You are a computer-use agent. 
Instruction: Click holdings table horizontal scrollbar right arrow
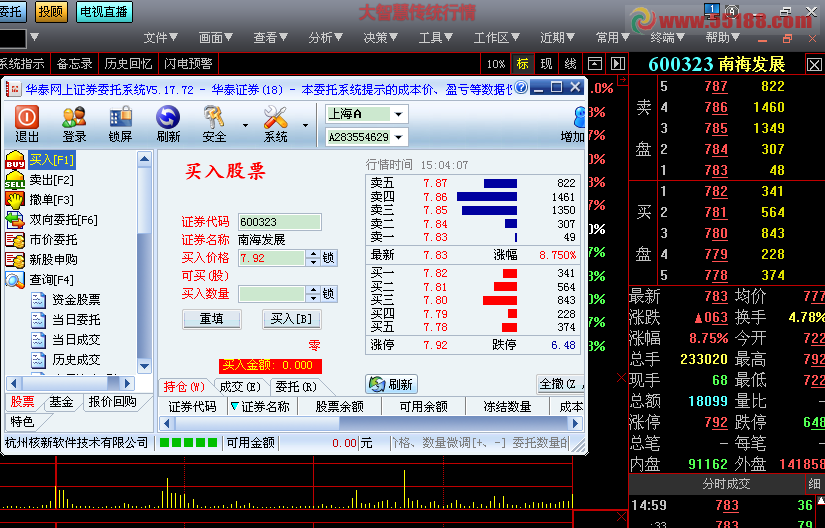pos(575,423)
